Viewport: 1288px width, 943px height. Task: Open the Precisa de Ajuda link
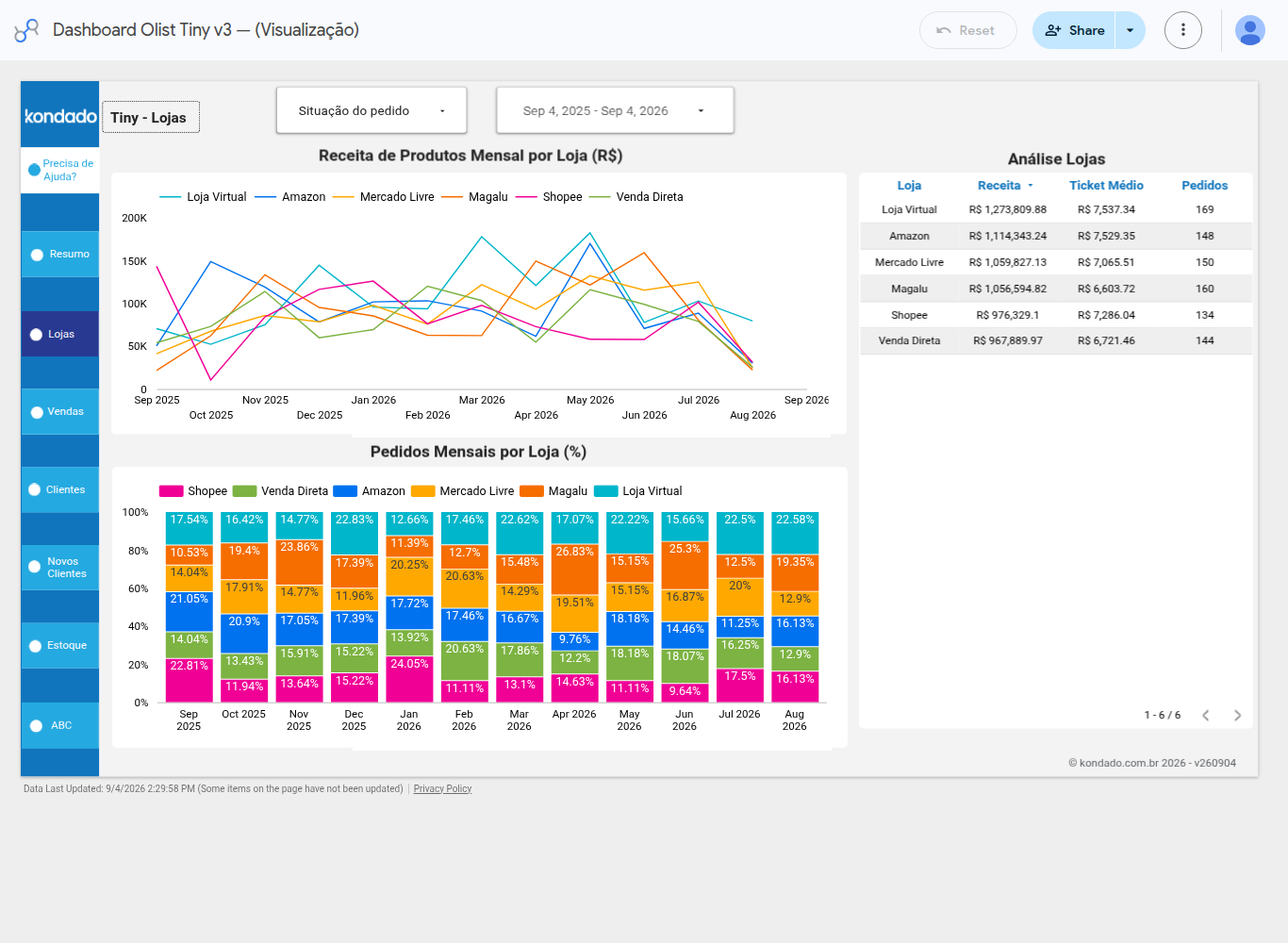[60, 170]
